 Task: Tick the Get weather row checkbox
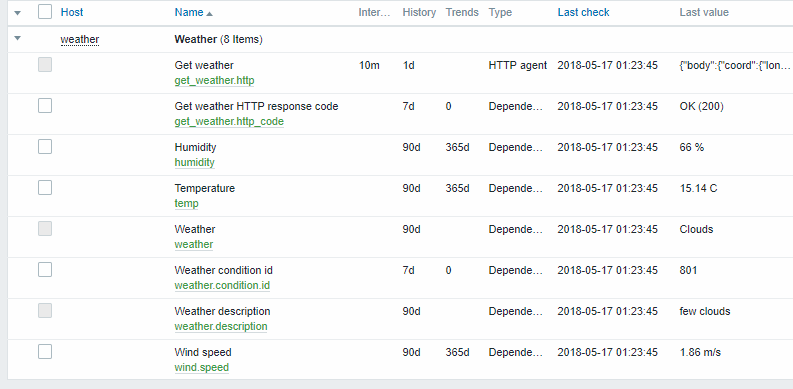[x=45, y=65]
